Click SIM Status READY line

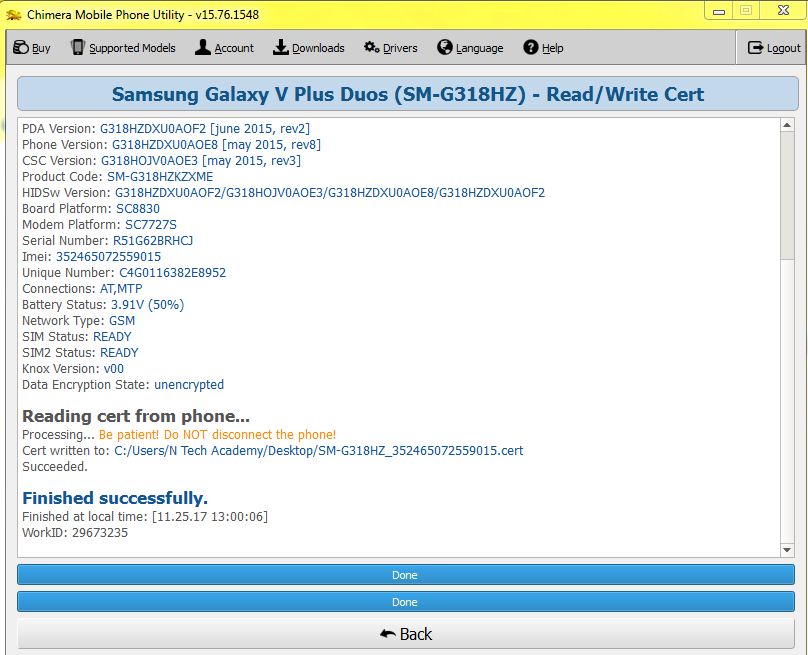(x=76, y=337)
